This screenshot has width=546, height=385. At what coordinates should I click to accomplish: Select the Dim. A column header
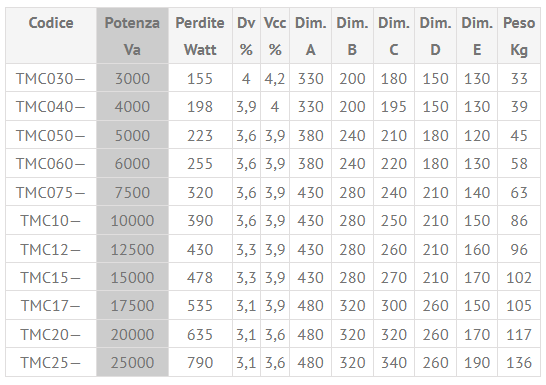pyautogui.click(x=311, y=36)
